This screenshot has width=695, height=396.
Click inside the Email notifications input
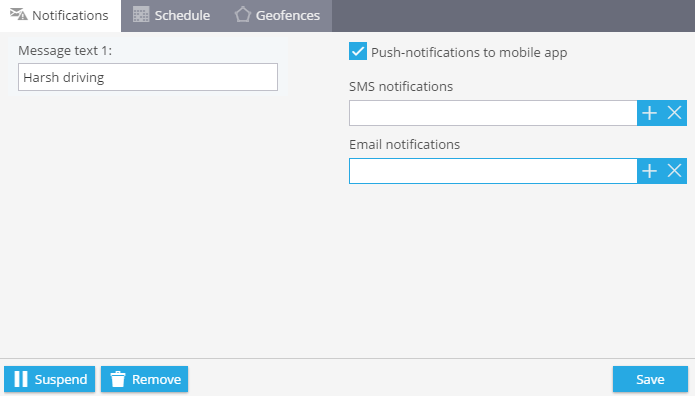(493, 171)
